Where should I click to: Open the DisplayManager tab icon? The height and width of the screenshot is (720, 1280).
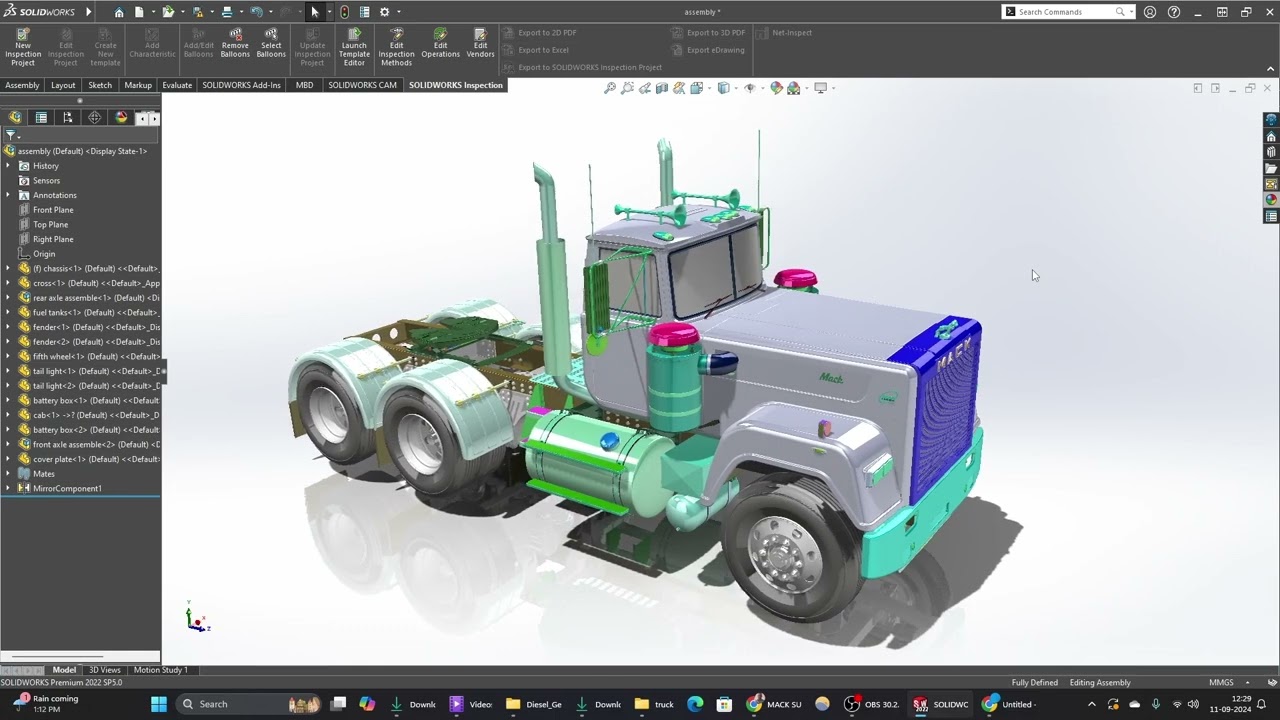coord(121,118)
